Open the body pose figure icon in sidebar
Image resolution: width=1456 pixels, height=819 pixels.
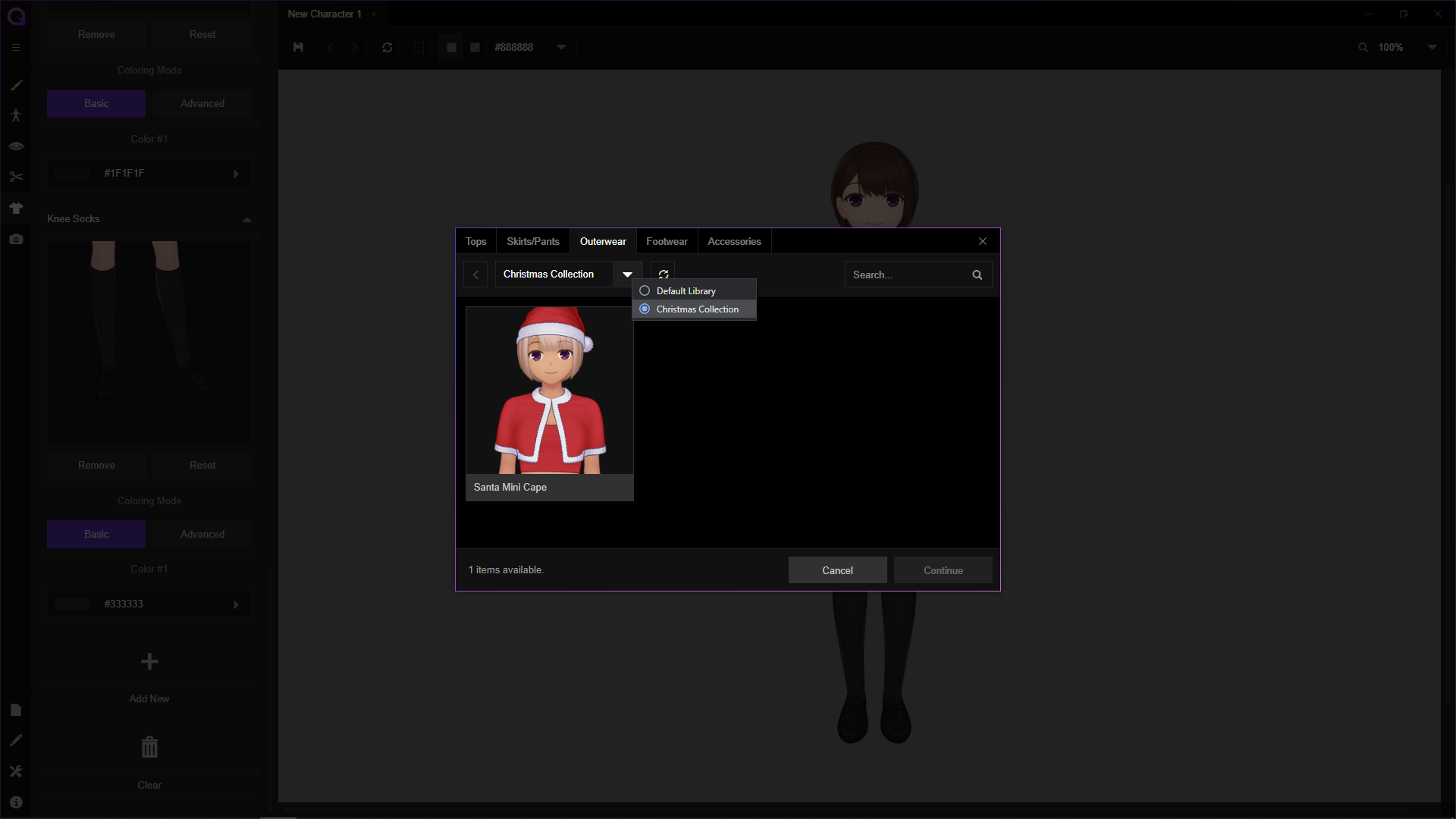[16, 115]
